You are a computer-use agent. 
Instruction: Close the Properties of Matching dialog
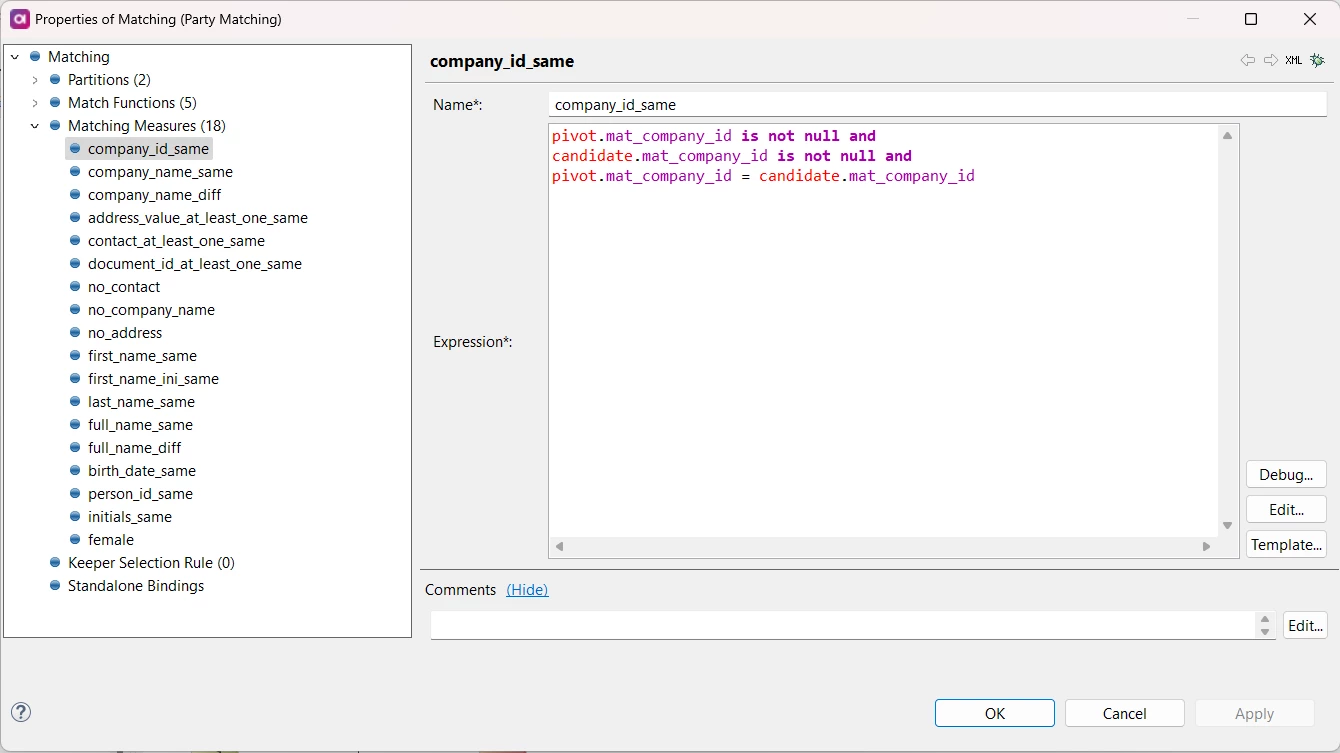1310,19
